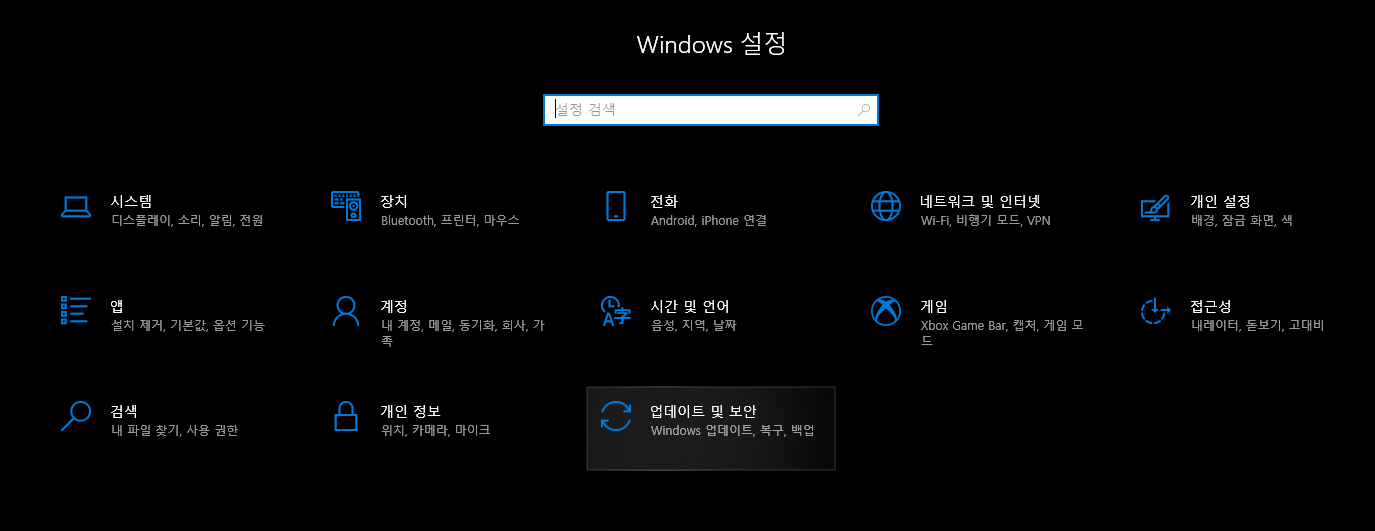
Task: Click text '내 파일 찾기, 사용 권한'
Action: pos(175,430)
